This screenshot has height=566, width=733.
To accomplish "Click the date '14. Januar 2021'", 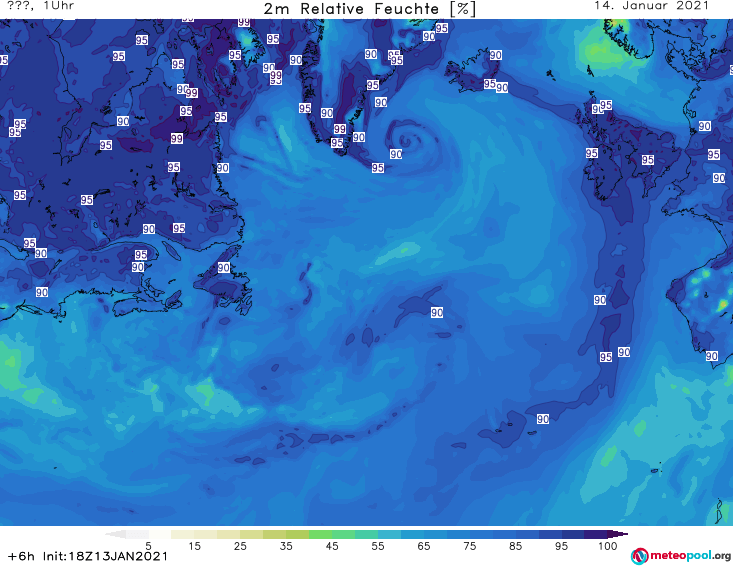I will pyautogui.click(x=651, y=6).
